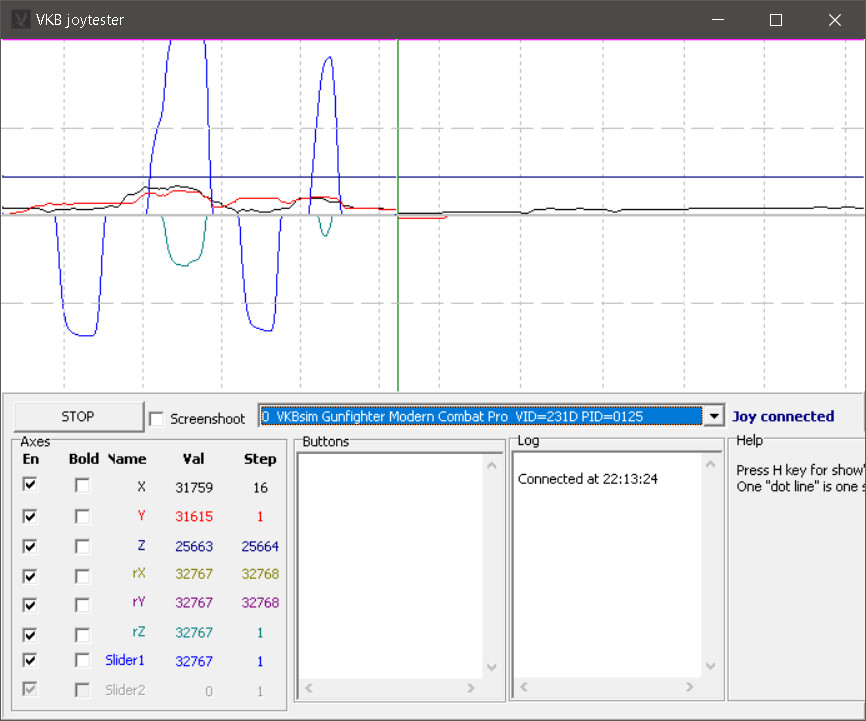The height and width of the screenshot is (721, 866).
Task: Click the rX axis name label
Action: (139, 573)
